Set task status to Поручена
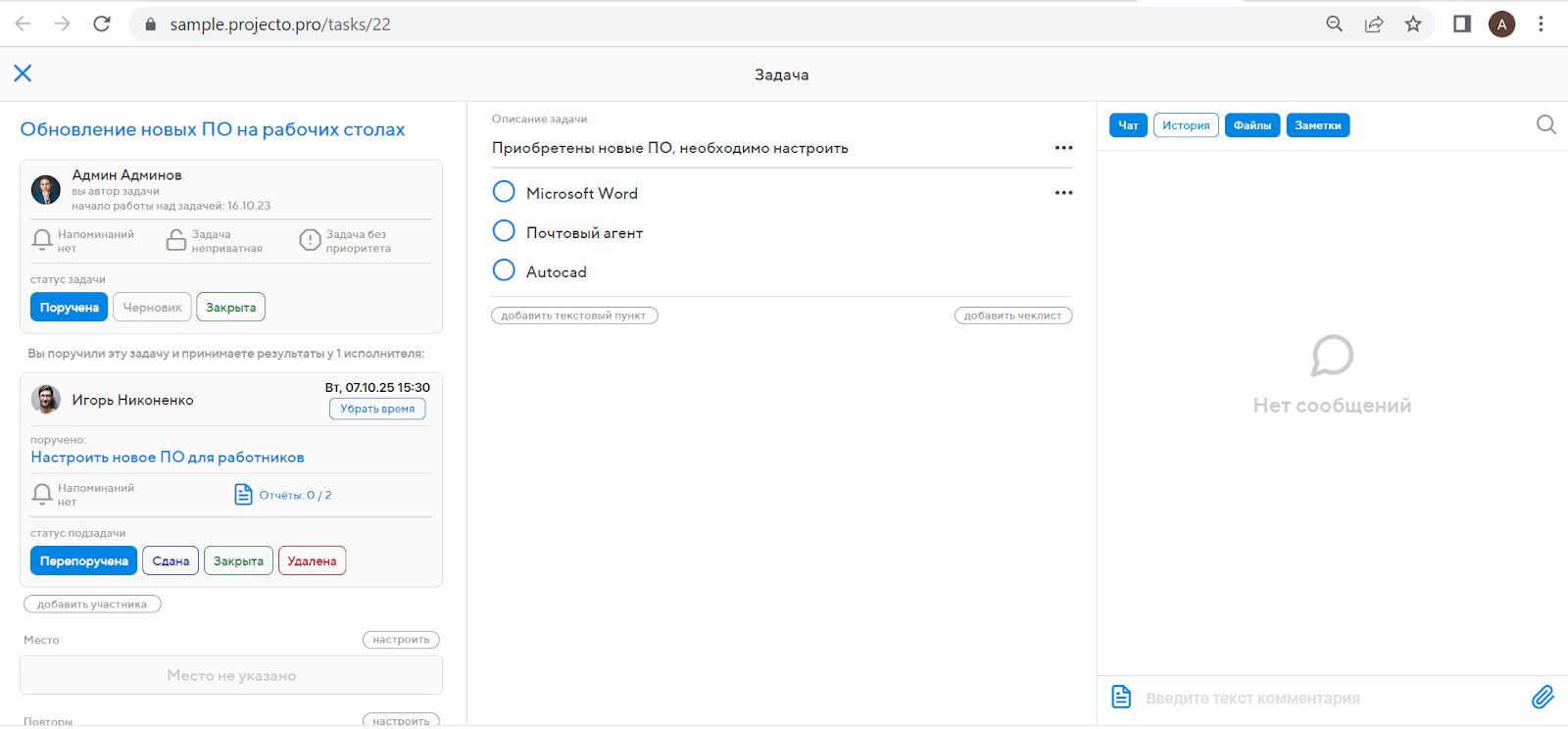This screenshot has height=729, width=1568. coord(69,307)
